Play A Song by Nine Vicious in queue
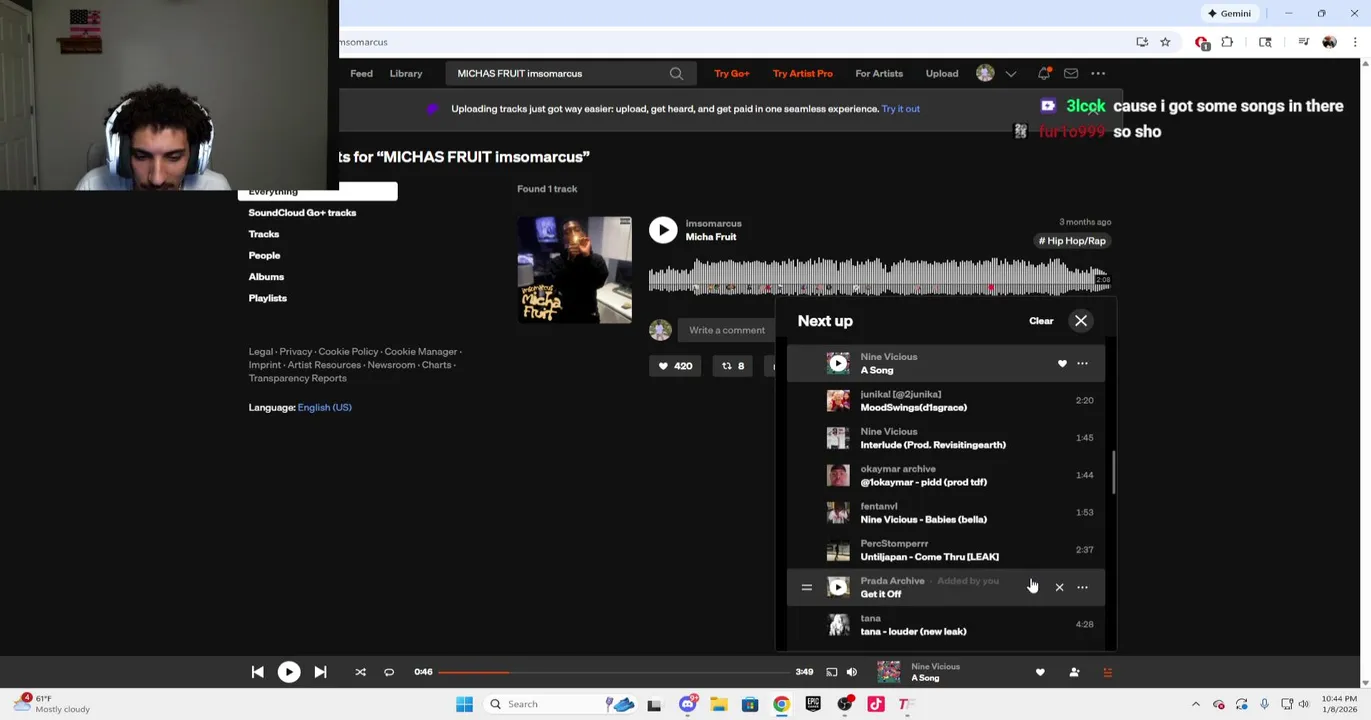The width and height of the screenshot is (1371, 720). tap(838, 364)
